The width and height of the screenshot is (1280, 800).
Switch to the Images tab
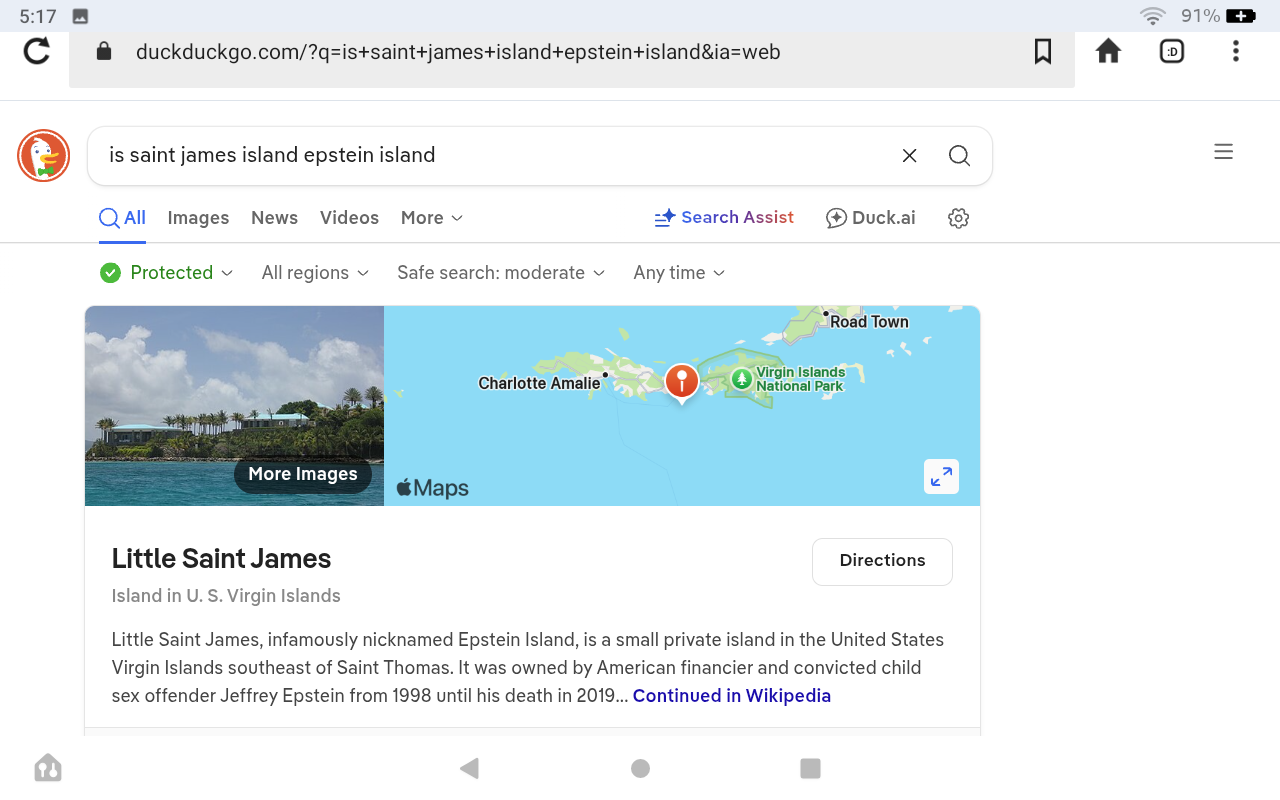click(x=198, y=218)
